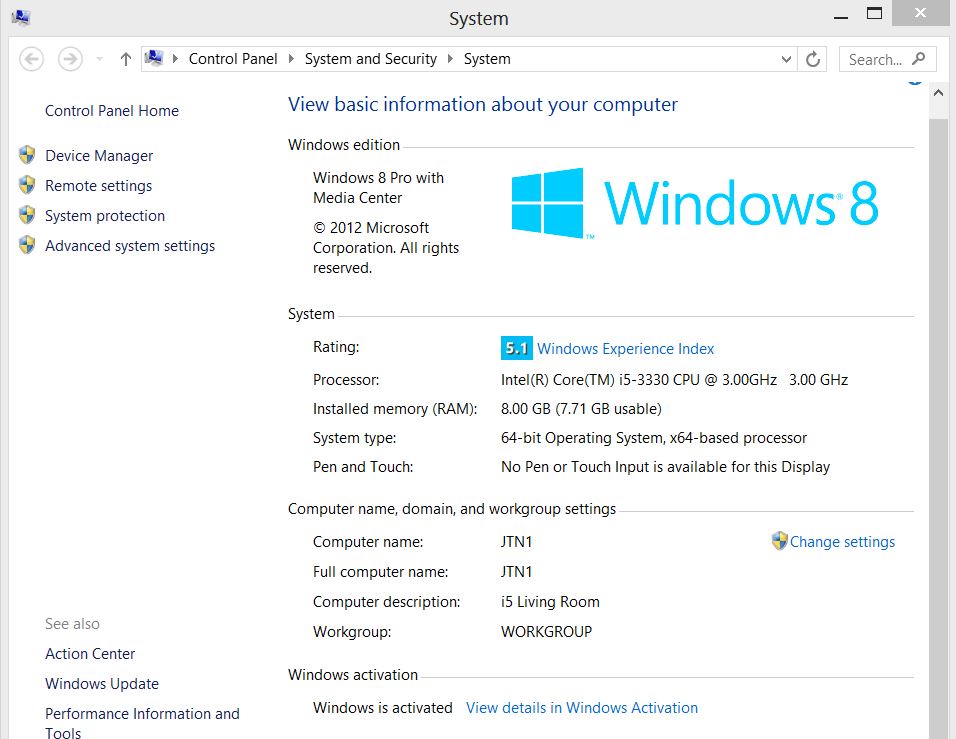Maximize the System window
Viewport: 956px width, 739px height.
pyautogui.click(x=874, y=13)
